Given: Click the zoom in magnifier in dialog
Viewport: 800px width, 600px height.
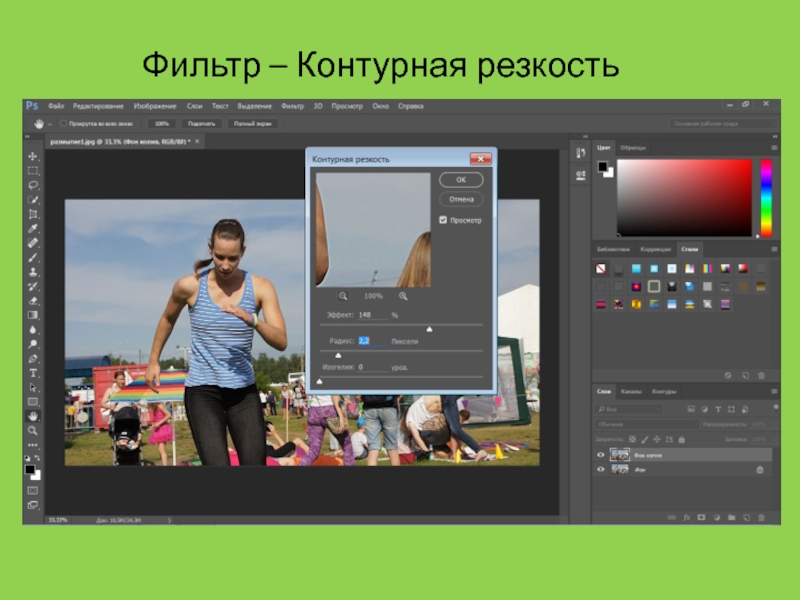Looking at the screenshot, I should [403, 296].
